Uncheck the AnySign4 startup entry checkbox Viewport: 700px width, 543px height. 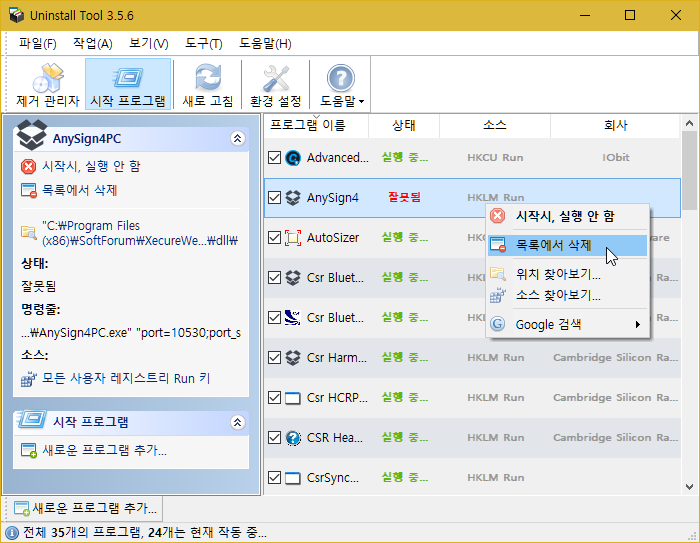275,197
